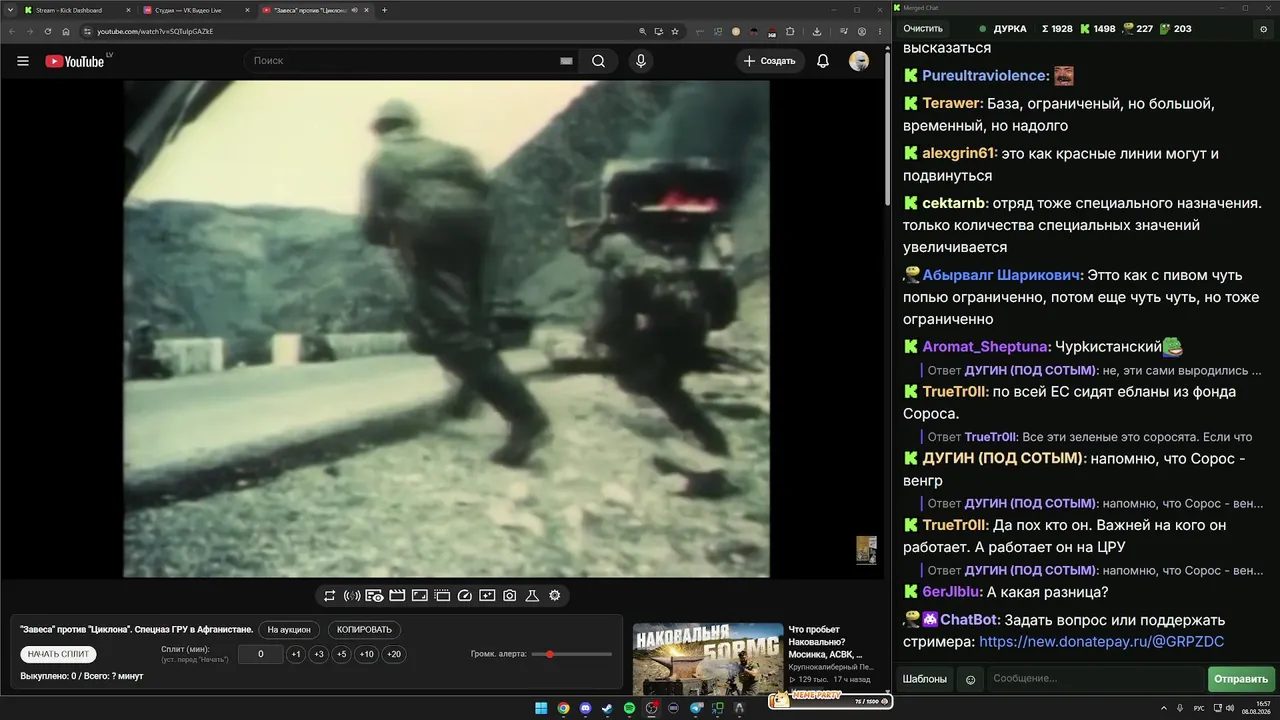
Task: Click username 6erJlblu in chat
Action: tap(953, 592)
